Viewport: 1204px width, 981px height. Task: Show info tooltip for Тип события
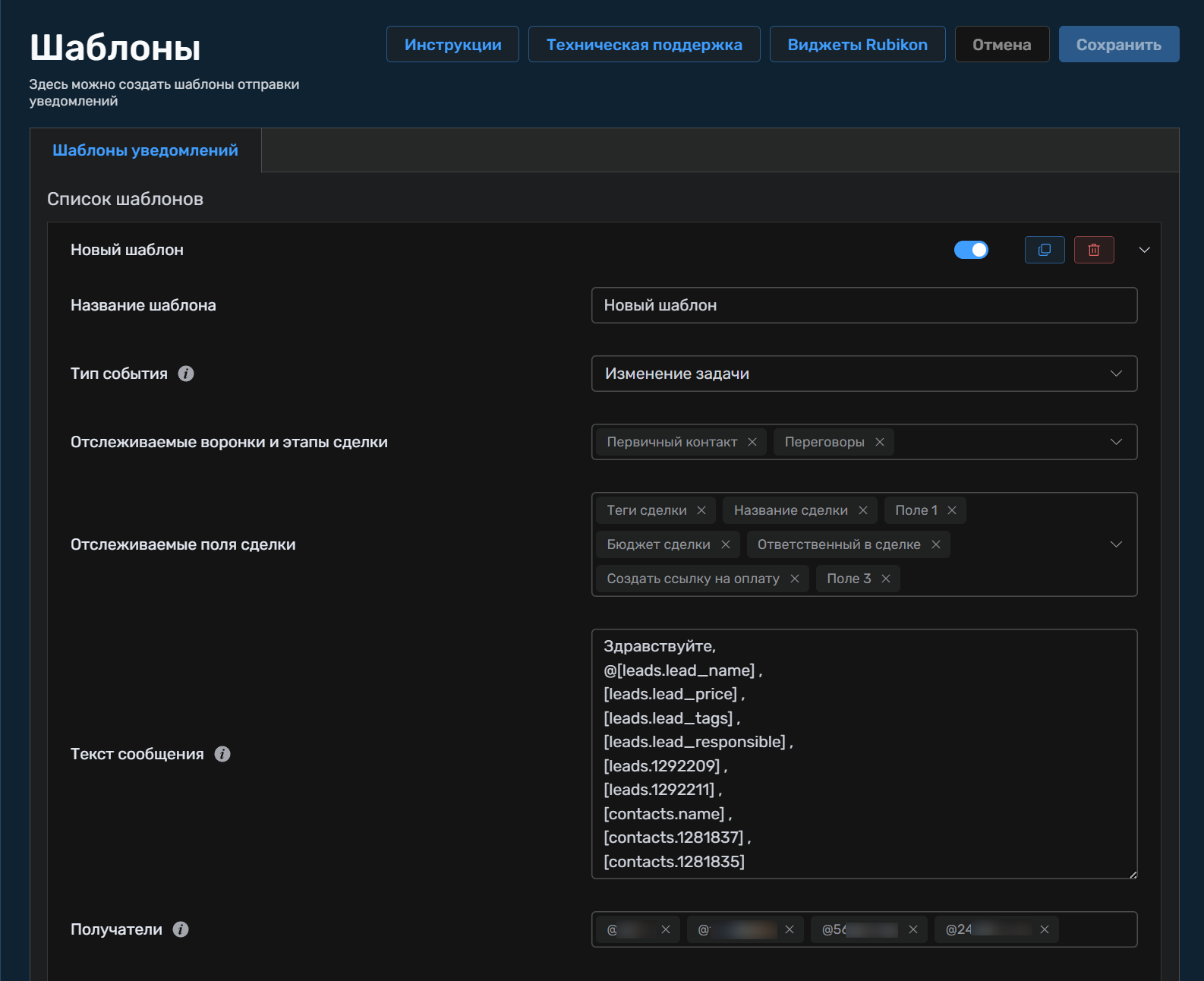[x=186, y=374]
